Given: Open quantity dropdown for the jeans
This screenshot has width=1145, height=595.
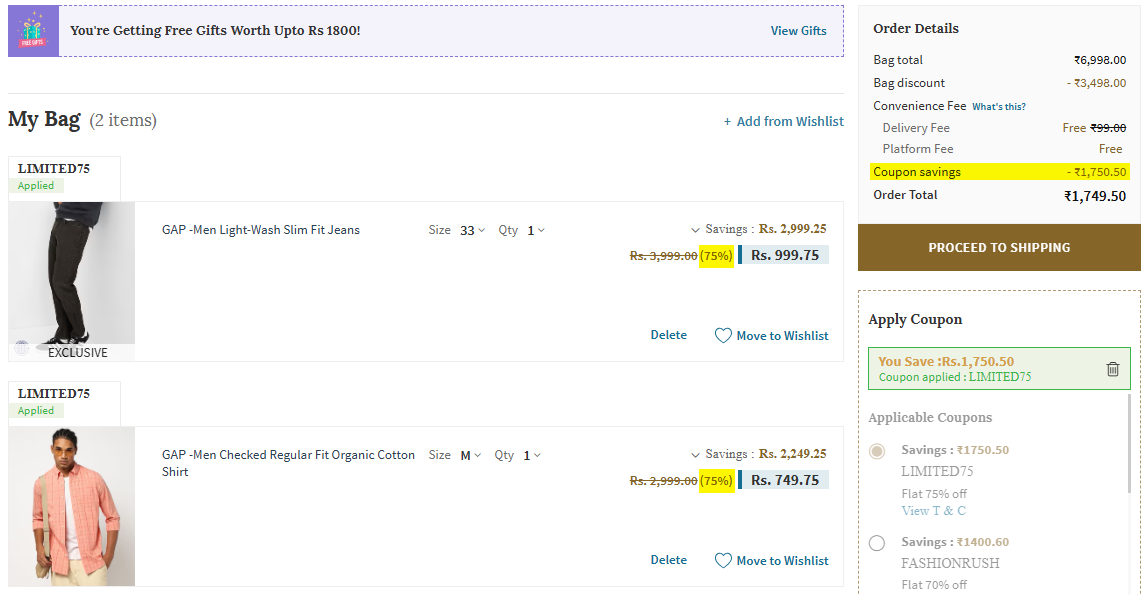Looking at the screenshot, I should 535,230.
